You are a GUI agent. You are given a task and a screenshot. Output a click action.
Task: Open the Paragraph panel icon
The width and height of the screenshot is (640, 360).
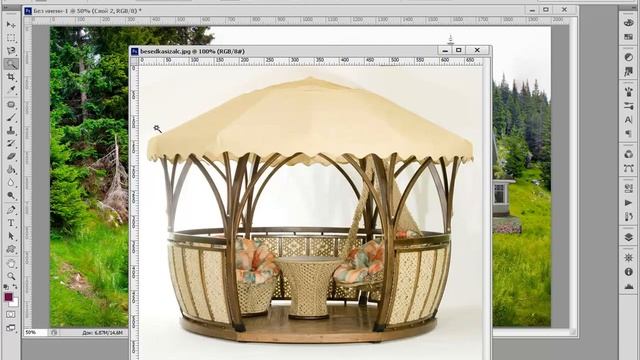pos(629,133)
